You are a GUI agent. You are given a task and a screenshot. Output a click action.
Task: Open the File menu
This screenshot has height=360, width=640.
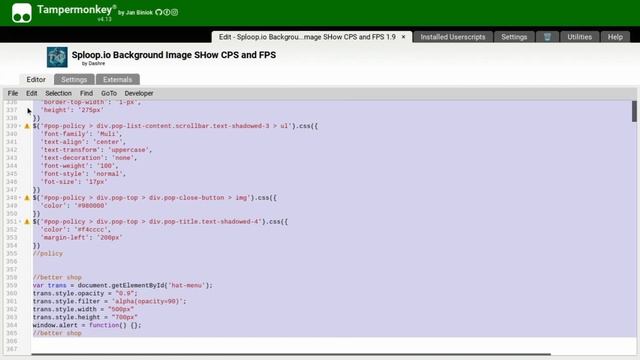pyautogui.click(x=13, y=93)
